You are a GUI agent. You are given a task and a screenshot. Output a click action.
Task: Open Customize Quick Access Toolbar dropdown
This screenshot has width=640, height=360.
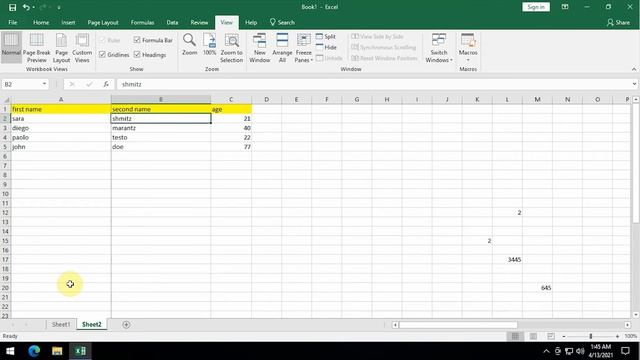(59, 7)
